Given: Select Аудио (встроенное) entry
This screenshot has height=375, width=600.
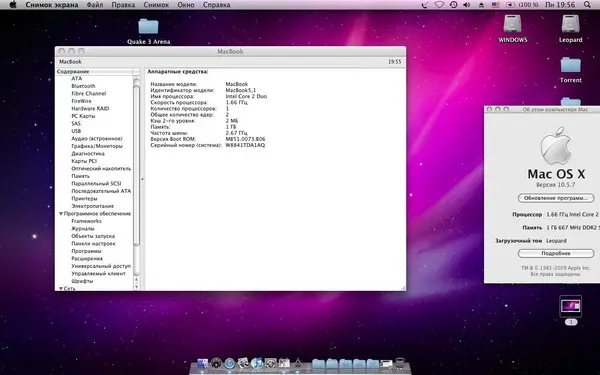Looking at the screenshot, I should (x=97, y=139).
